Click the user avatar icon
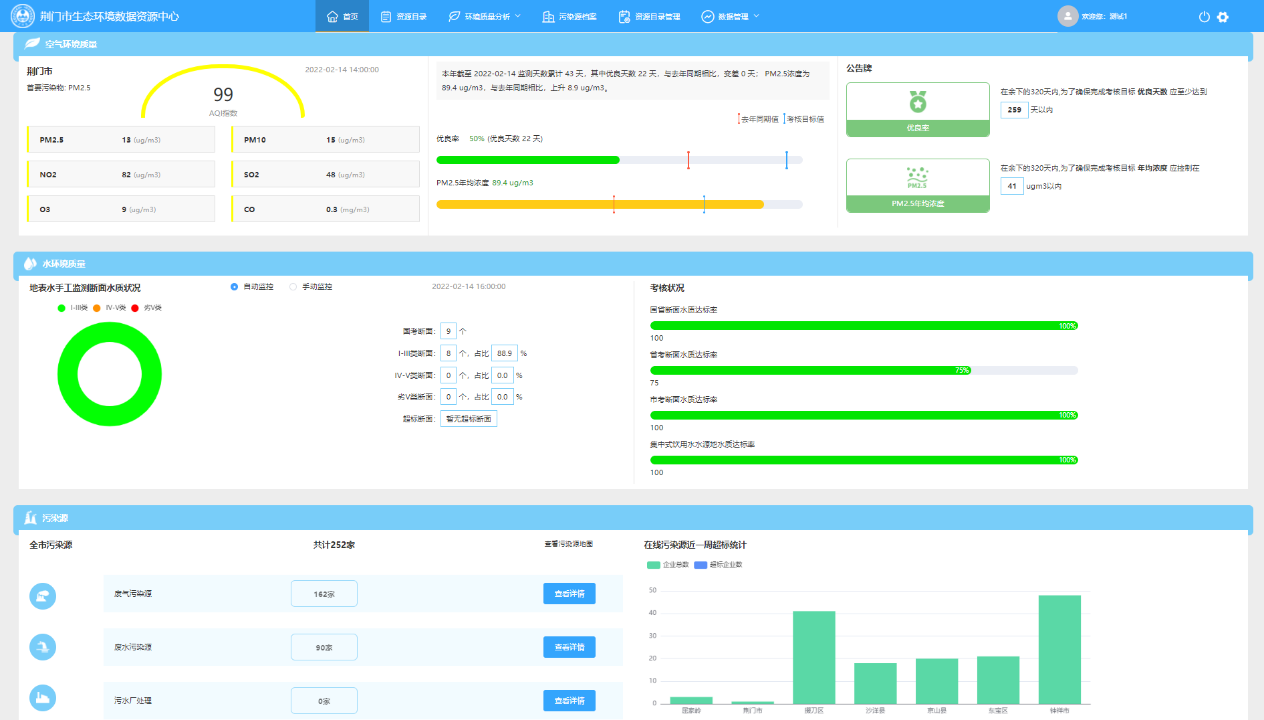1264x720 pixels. [x=1068, y=16]
